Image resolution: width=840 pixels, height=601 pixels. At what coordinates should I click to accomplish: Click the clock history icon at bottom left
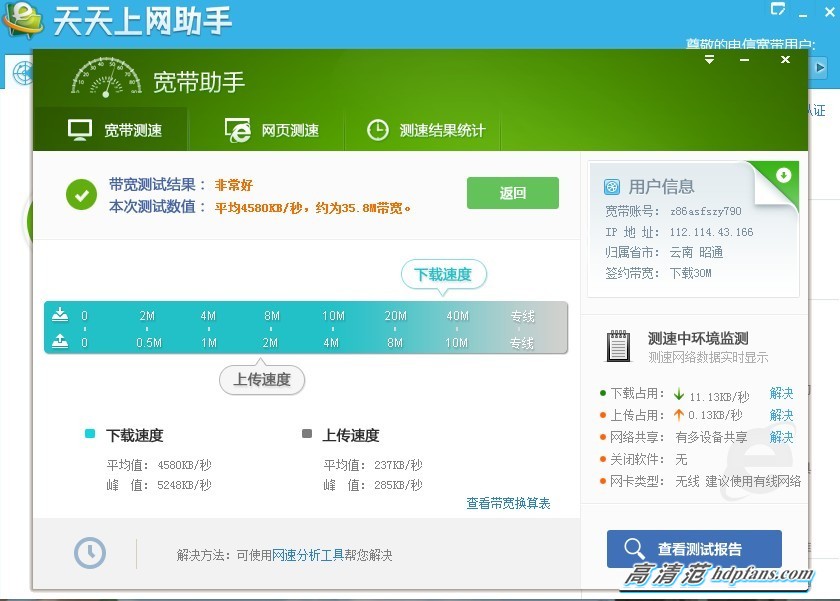tap(89, 552)
